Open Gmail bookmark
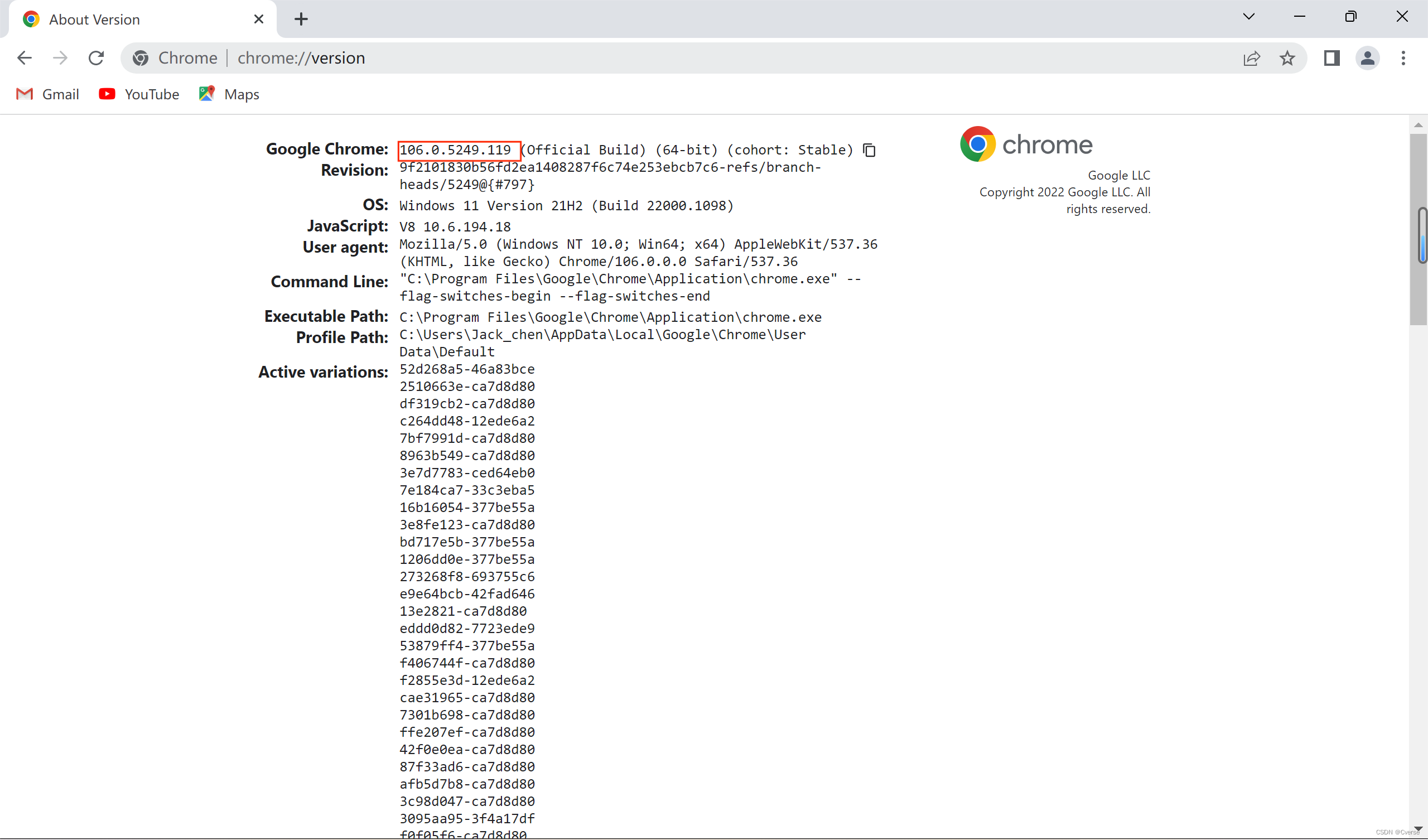This screenshot has width=1428, height=840. [47, 94]
